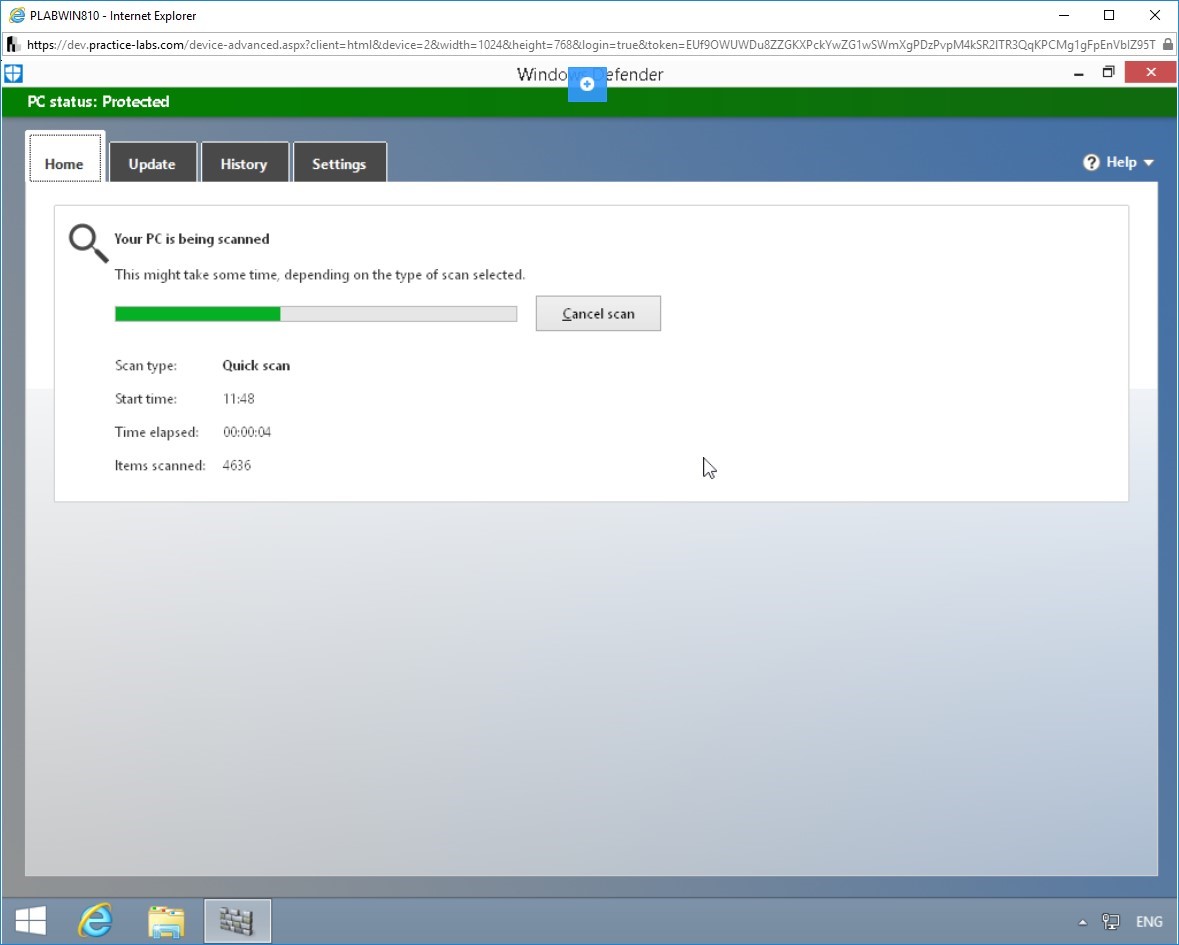Click the 'Scan type:' label
The image size is (1179, 945).
[x=146, y=365]
